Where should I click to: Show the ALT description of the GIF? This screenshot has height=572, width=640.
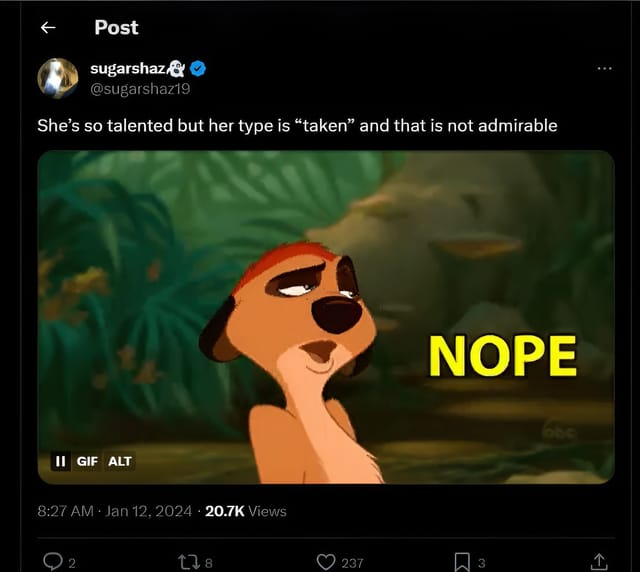[119, 461]
